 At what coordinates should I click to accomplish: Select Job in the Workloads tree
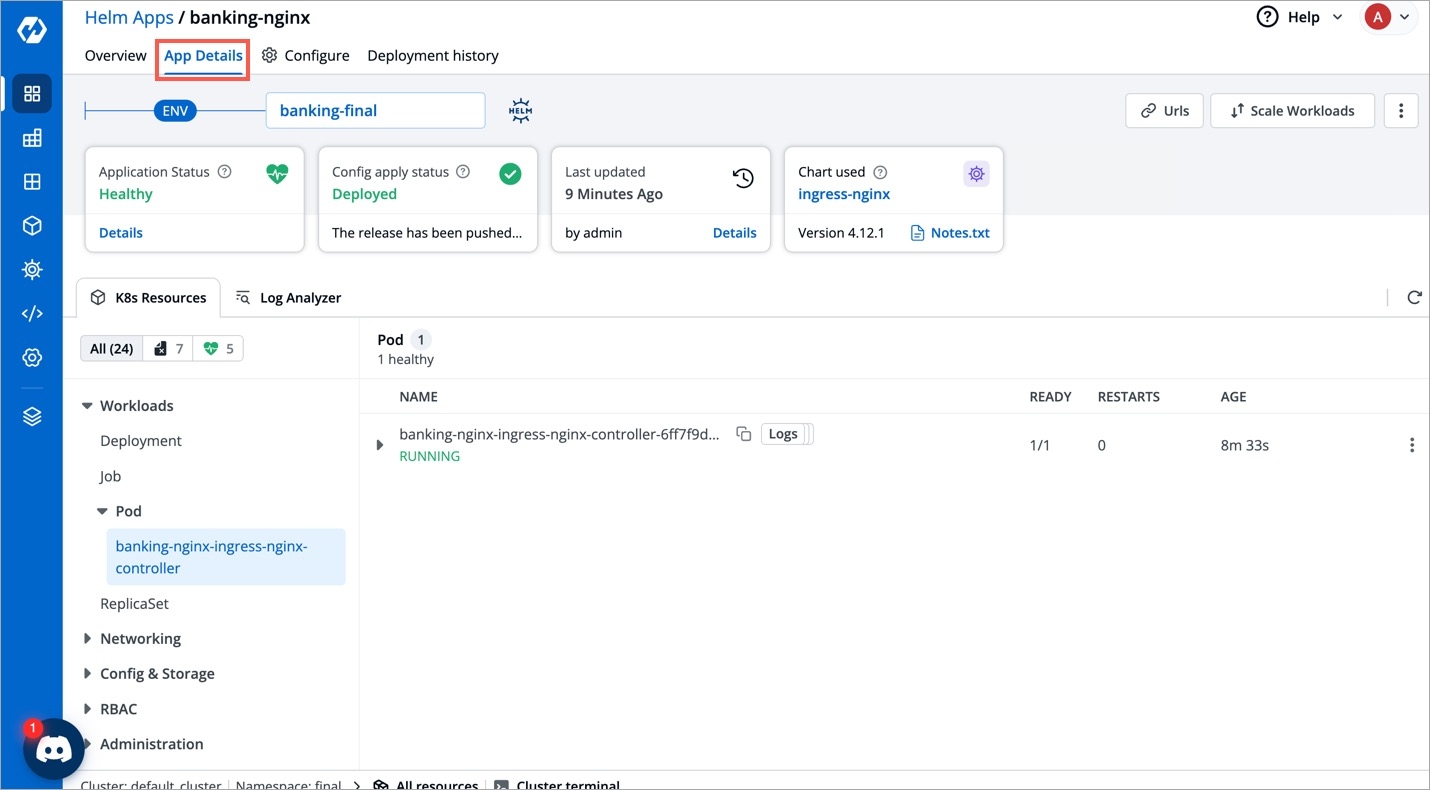[x=110, y=476]
